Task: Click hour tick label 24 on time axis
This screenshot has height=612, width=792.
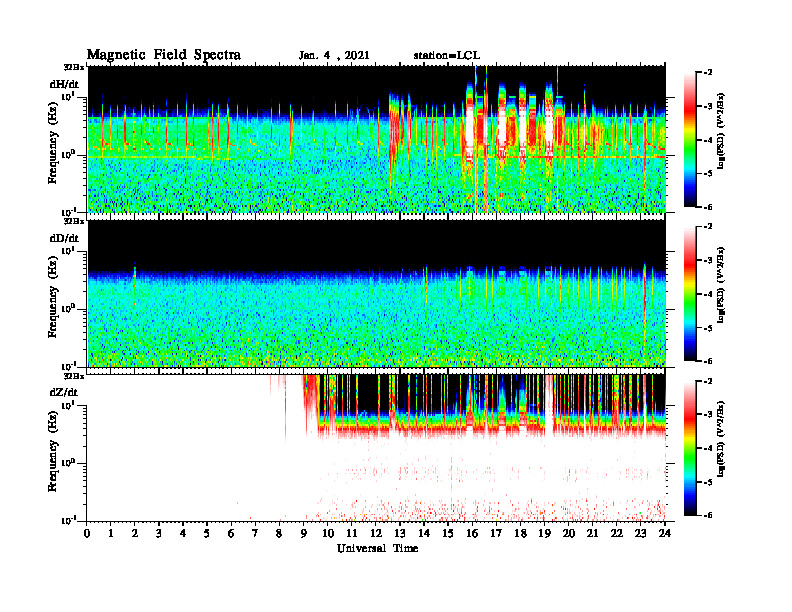Action: (665, 534)
